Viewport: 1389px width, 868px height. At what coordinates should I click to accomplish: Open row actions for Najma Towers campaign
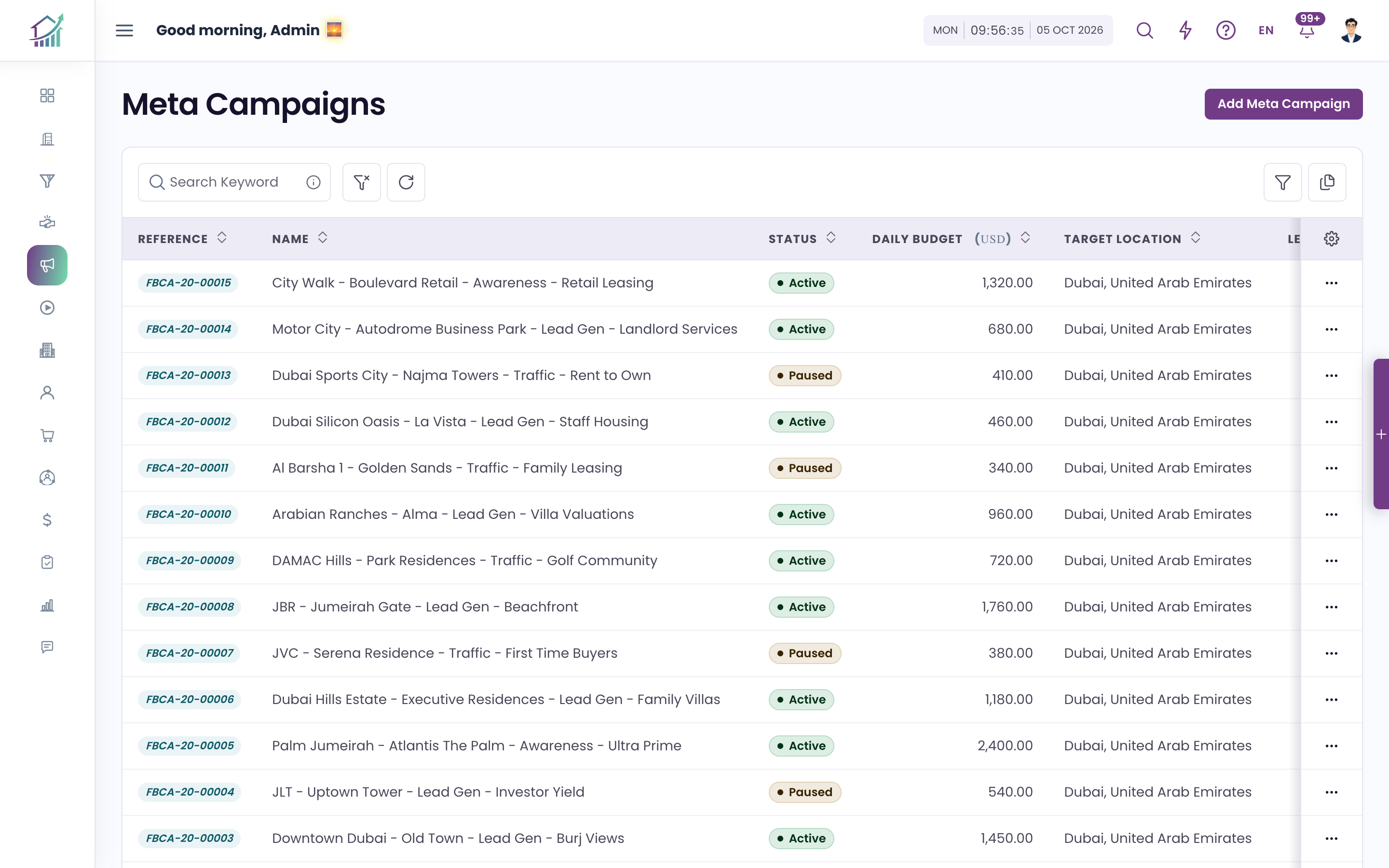coord(1332,376)
